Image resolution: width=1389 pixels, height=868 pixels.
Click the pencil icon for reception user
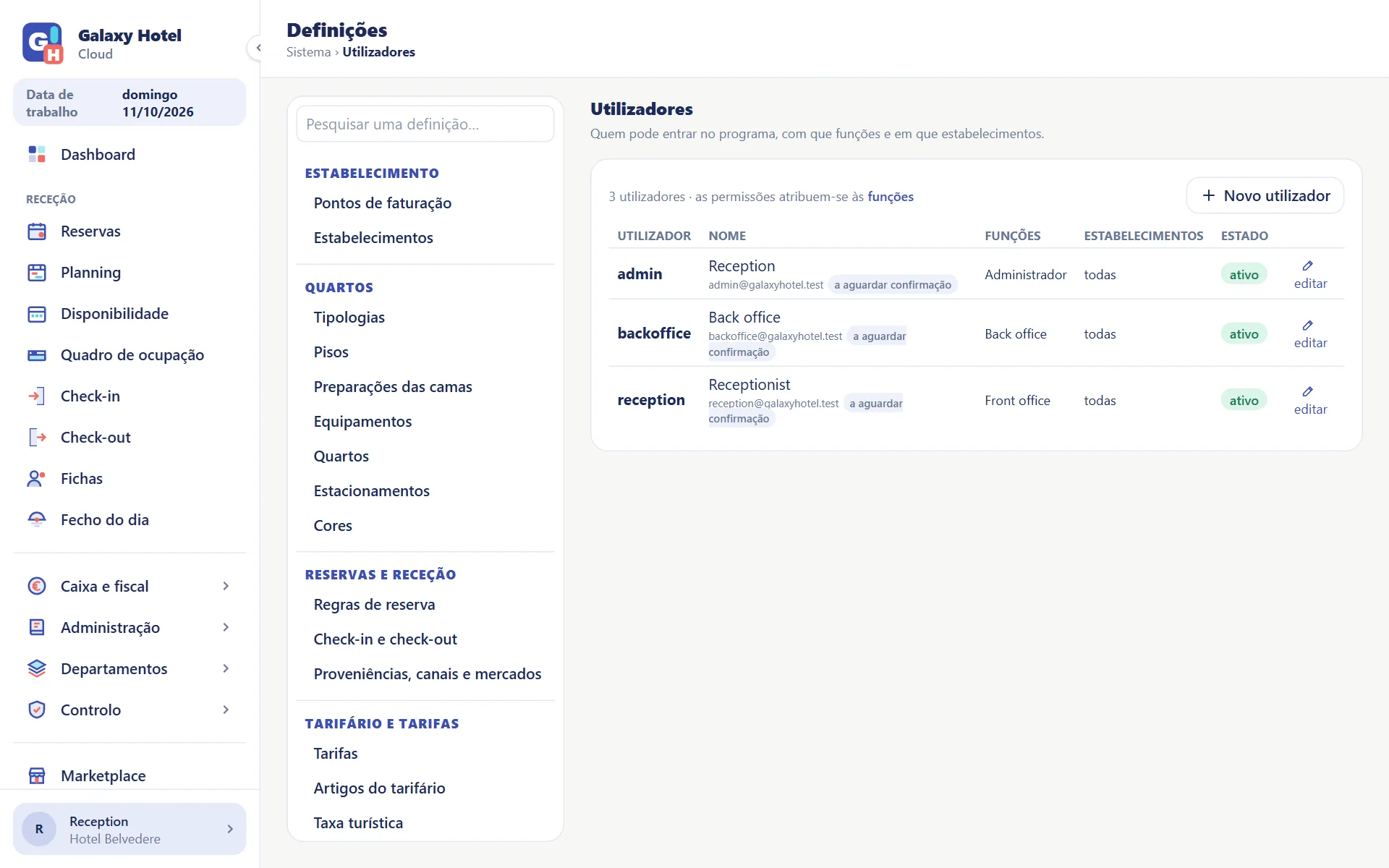click(1307, 392)
